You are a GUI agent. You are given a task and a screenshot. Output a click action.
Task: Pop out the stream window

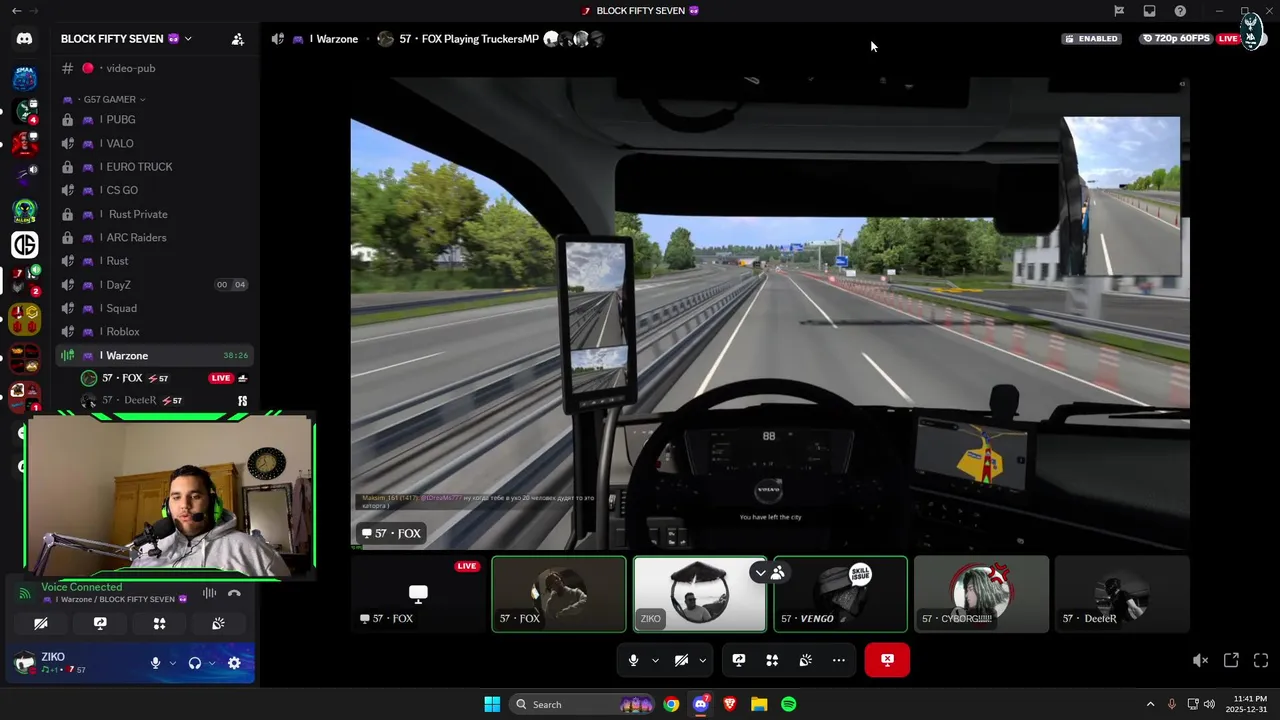pos(1231,660)
